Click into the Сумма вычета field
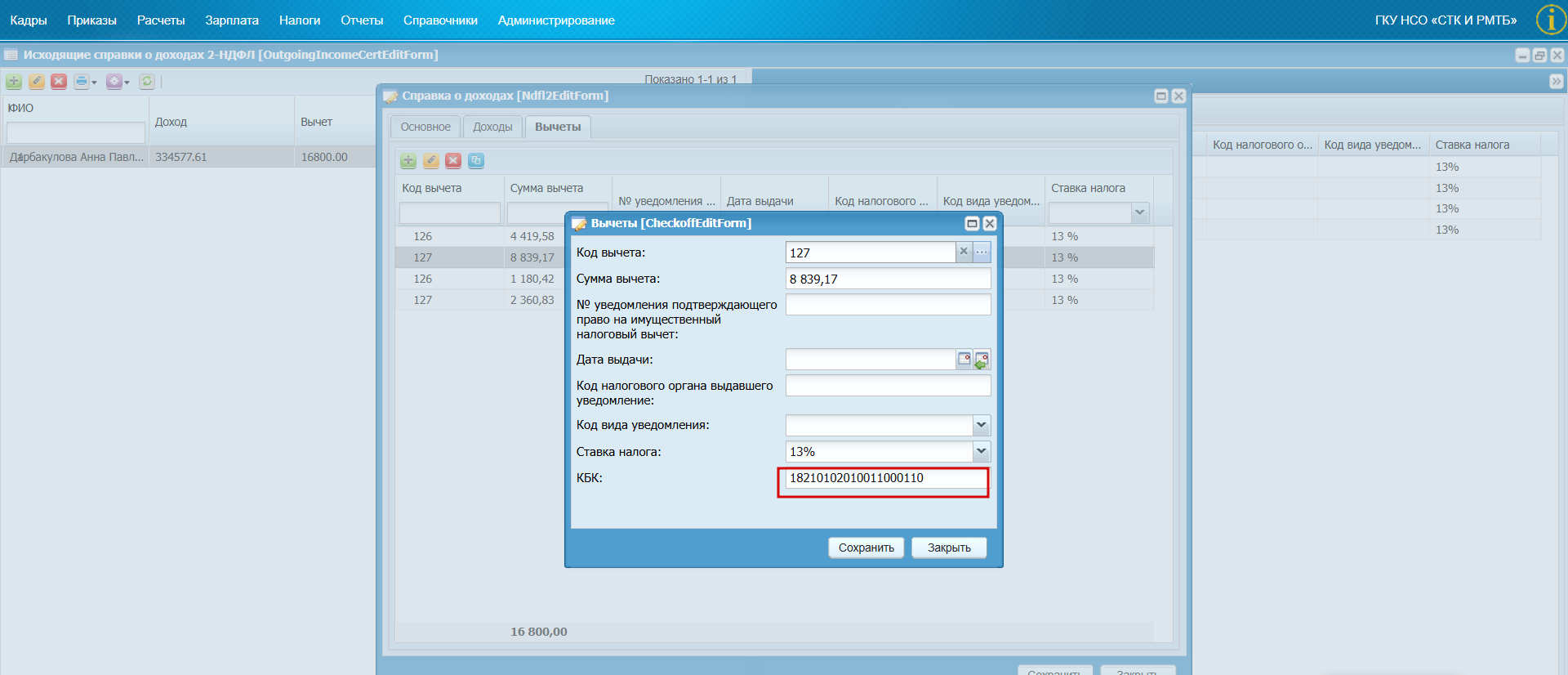This screenshot has width=1568, height=675. pos(889,279)
